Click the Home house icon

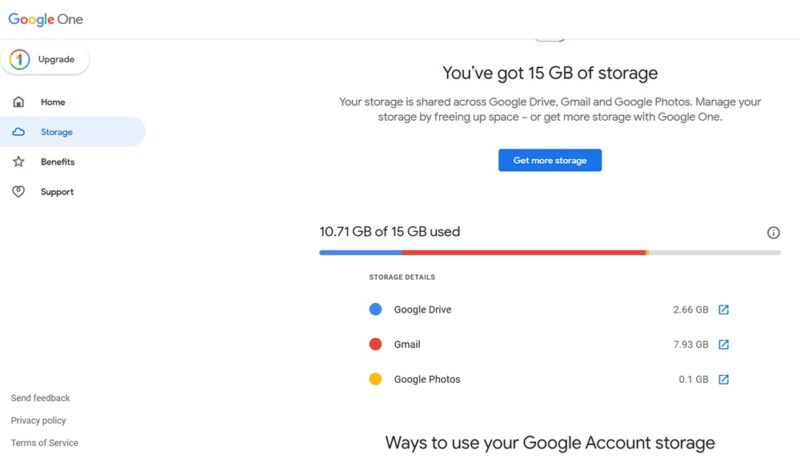18,102
